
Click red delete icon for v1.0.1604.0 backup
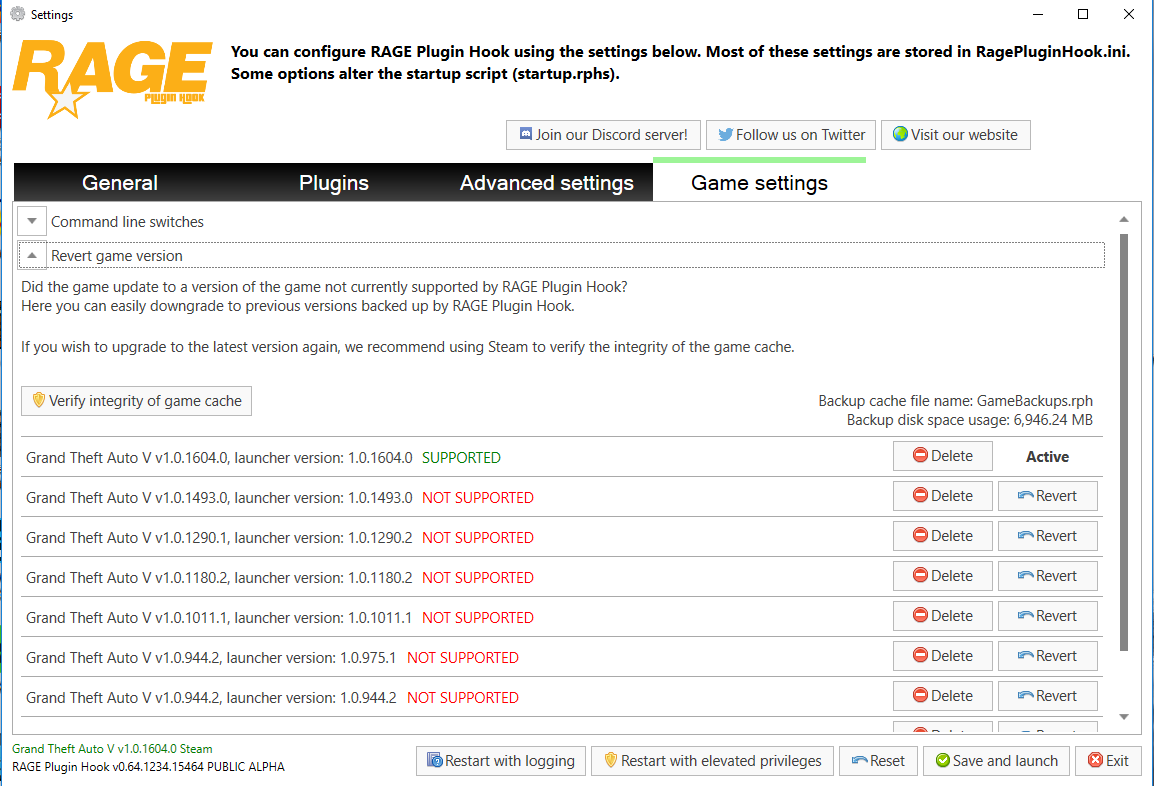tap(920, 455)
